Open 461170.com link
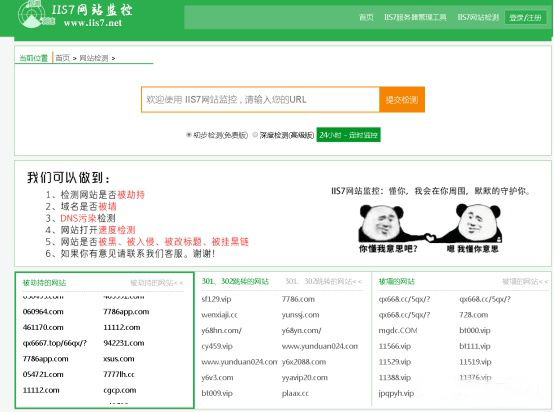Image resolution: width=554 pixels, height=412 pixels. [43, 327]
